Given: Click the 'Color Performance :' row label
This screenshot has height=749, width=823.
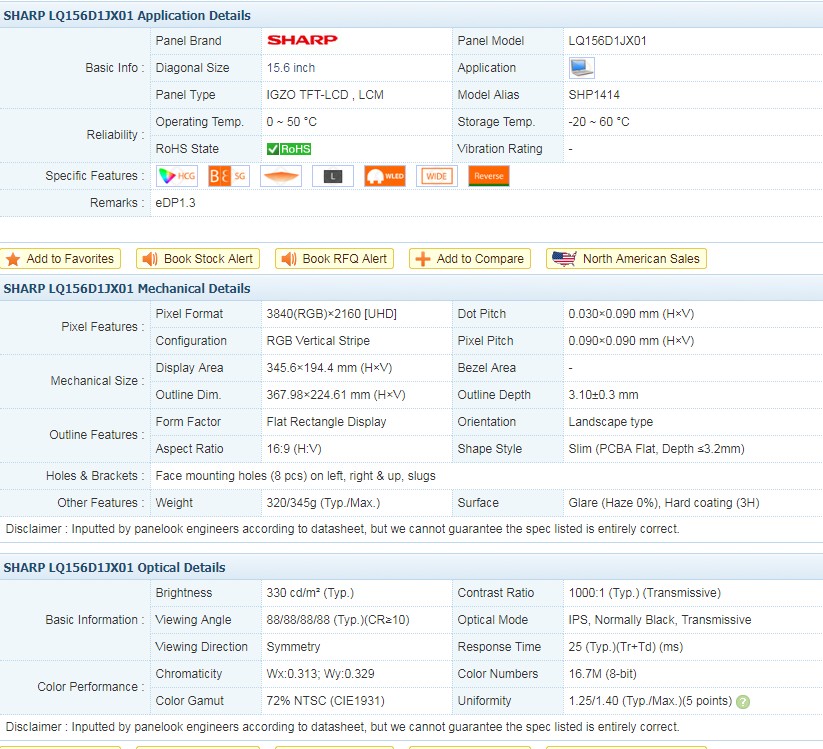Looking at the screenshot, I should coord(91,687).
